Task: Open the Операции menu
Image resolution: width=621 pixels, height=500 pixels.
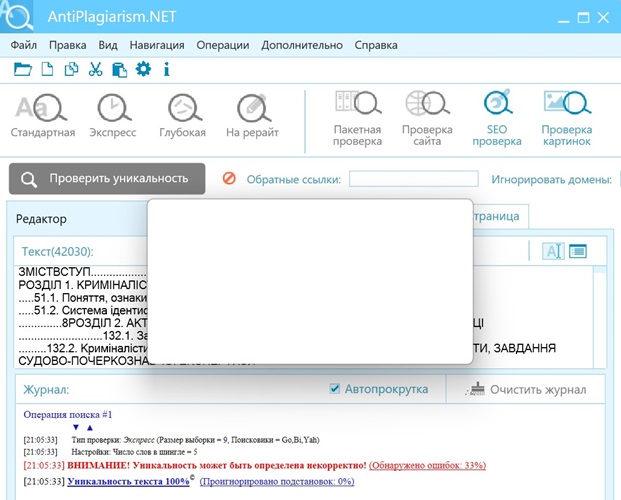Action: [x=223, y=45]
